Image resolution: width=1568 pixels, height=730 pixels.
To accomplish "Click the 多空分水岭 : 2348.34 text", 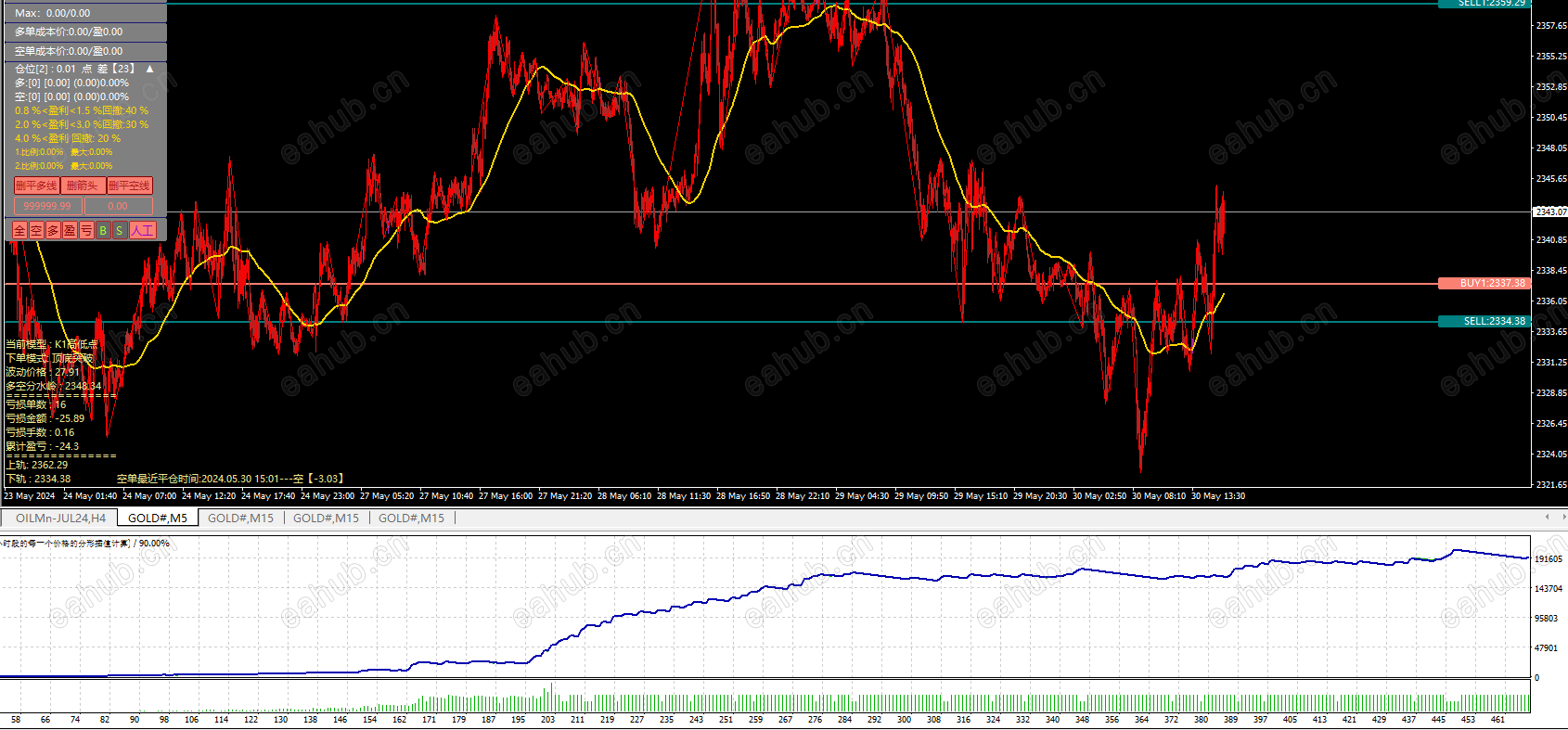I will tap(54, 386).
